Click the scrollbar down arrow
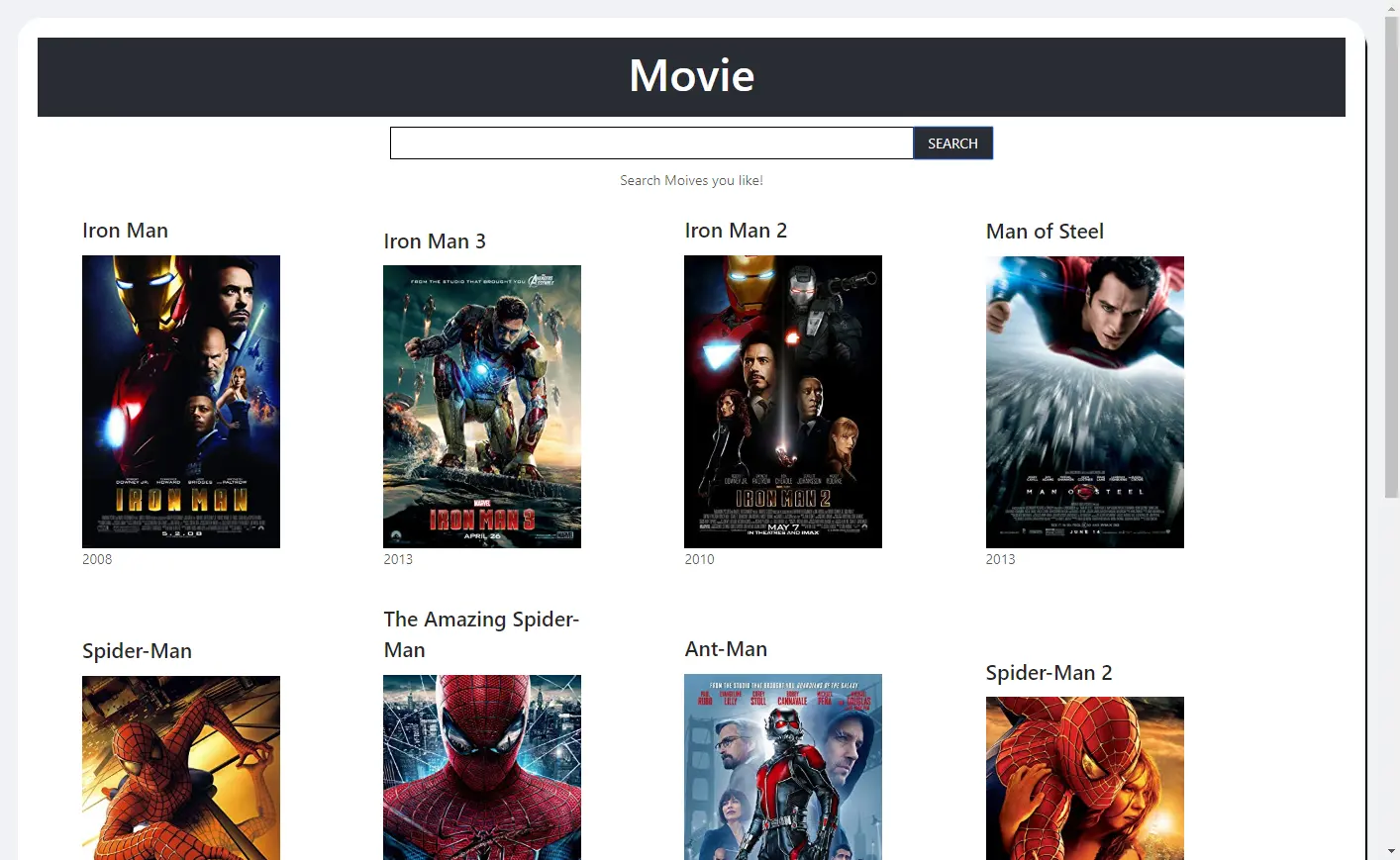 pyautogui.click(x=1391, y=851)
